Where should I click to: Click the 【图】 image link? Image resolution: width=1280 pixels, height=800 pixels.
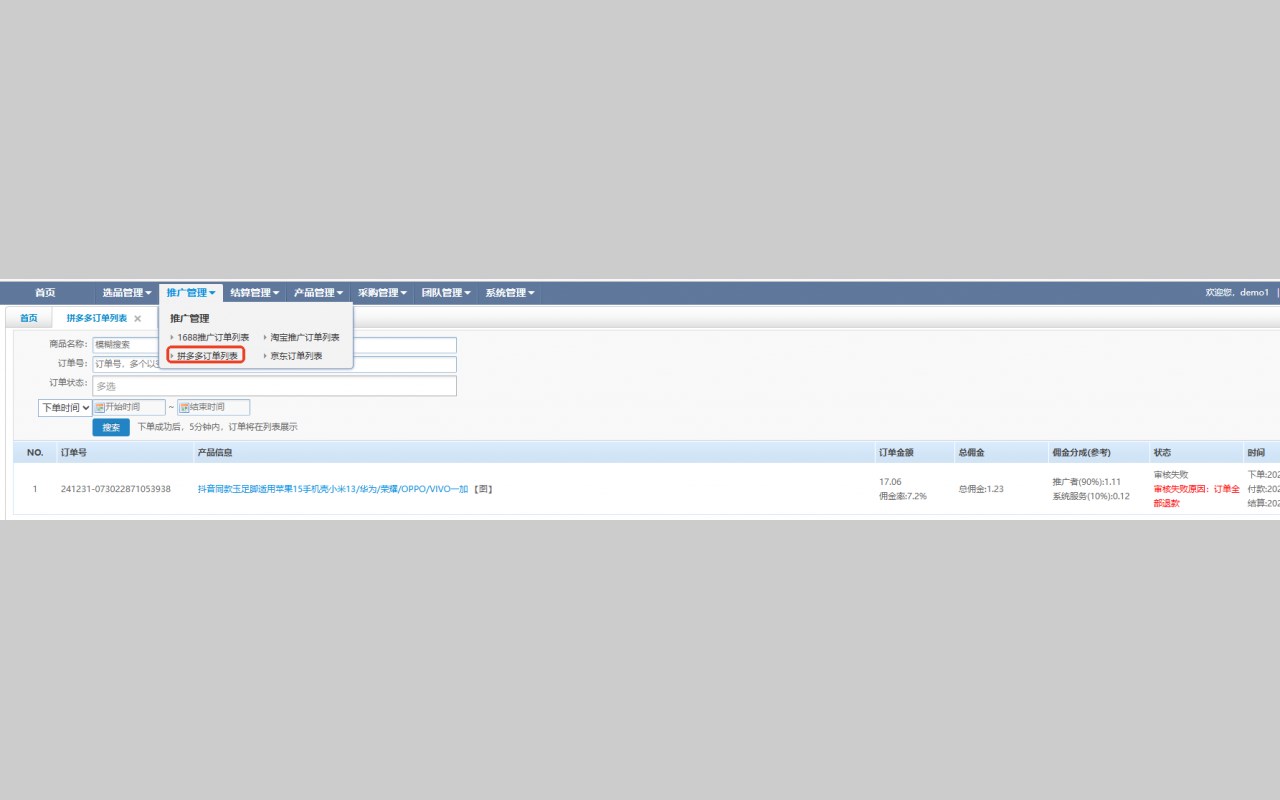point(483,489)
